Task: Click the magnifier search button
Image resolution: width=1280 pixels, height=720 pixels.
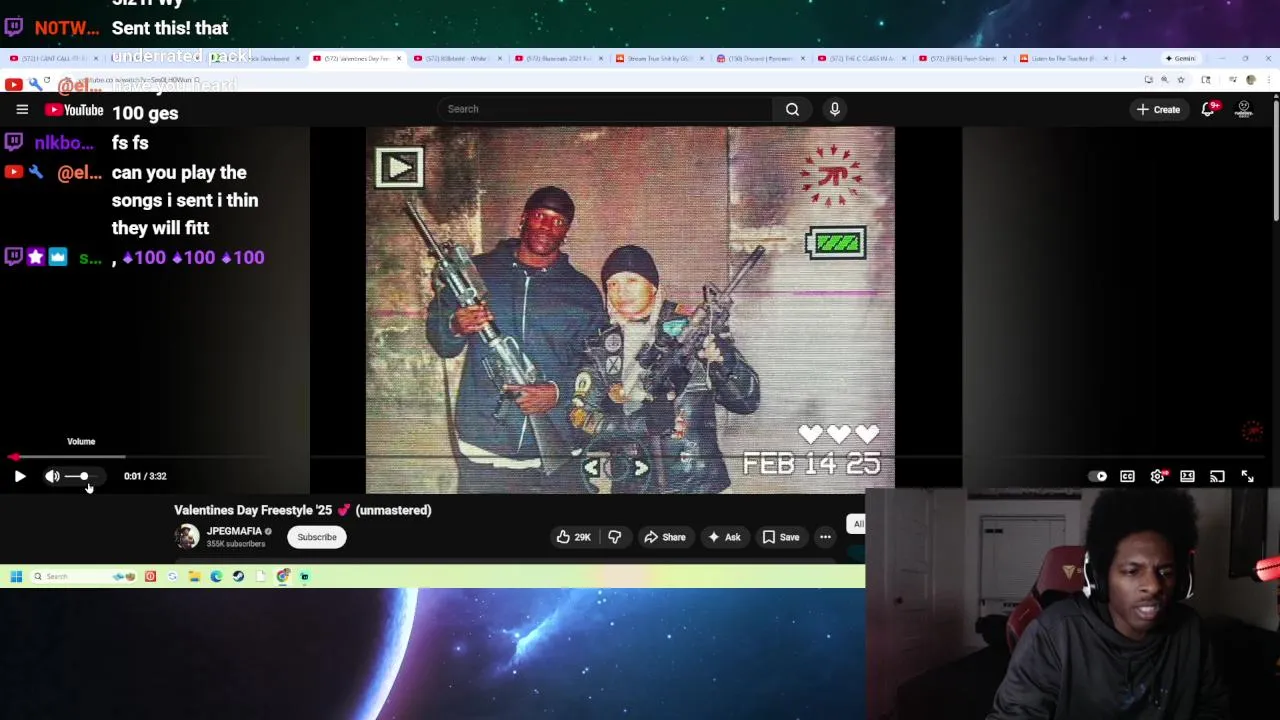Action: click(792, 109)
